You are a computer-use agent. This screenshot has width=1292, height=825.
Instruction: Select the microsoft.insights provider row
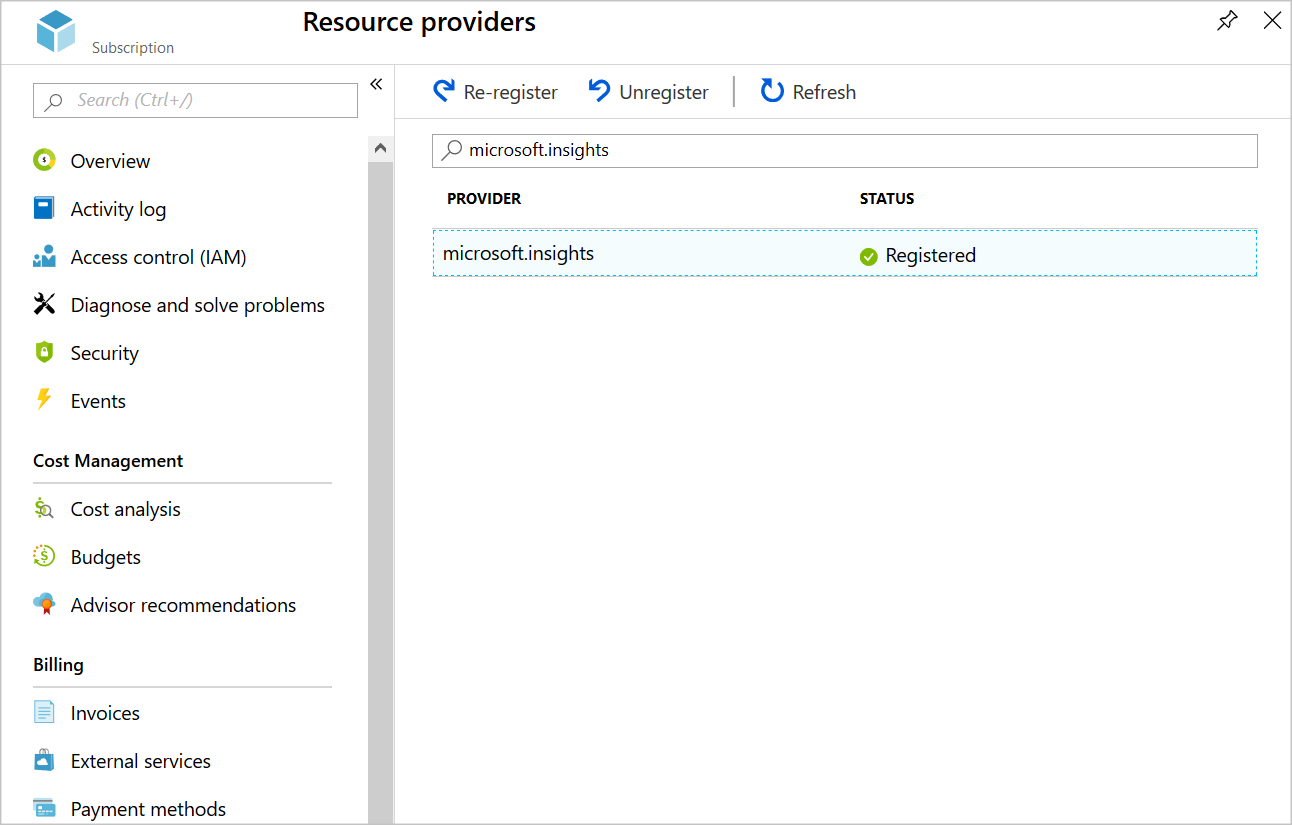(x=844, y=253)
